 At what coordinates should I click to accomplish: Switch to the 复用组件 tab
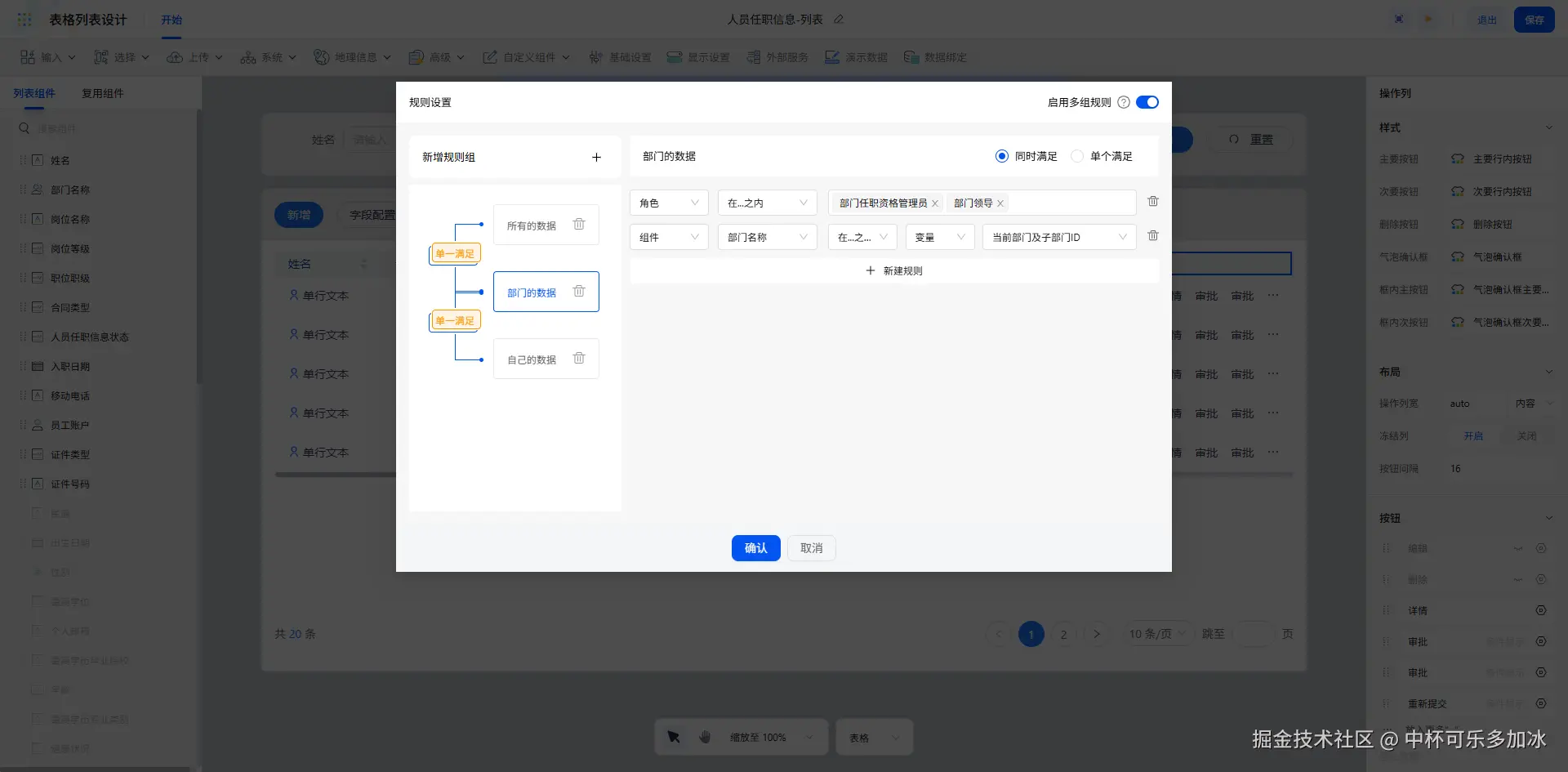[103, 93]
